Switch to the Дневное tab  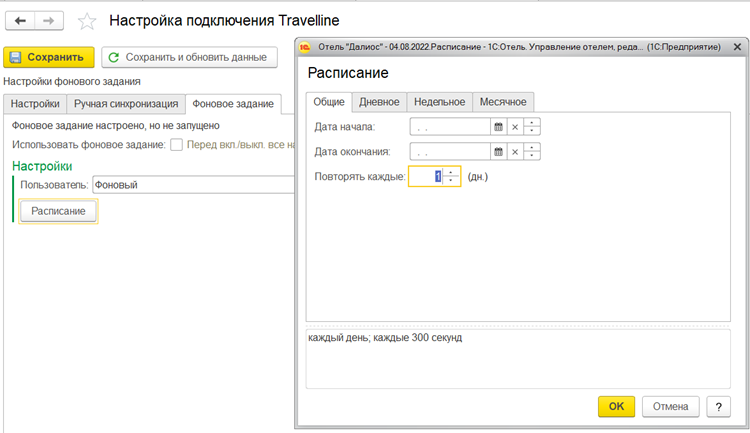coord(379,102)
